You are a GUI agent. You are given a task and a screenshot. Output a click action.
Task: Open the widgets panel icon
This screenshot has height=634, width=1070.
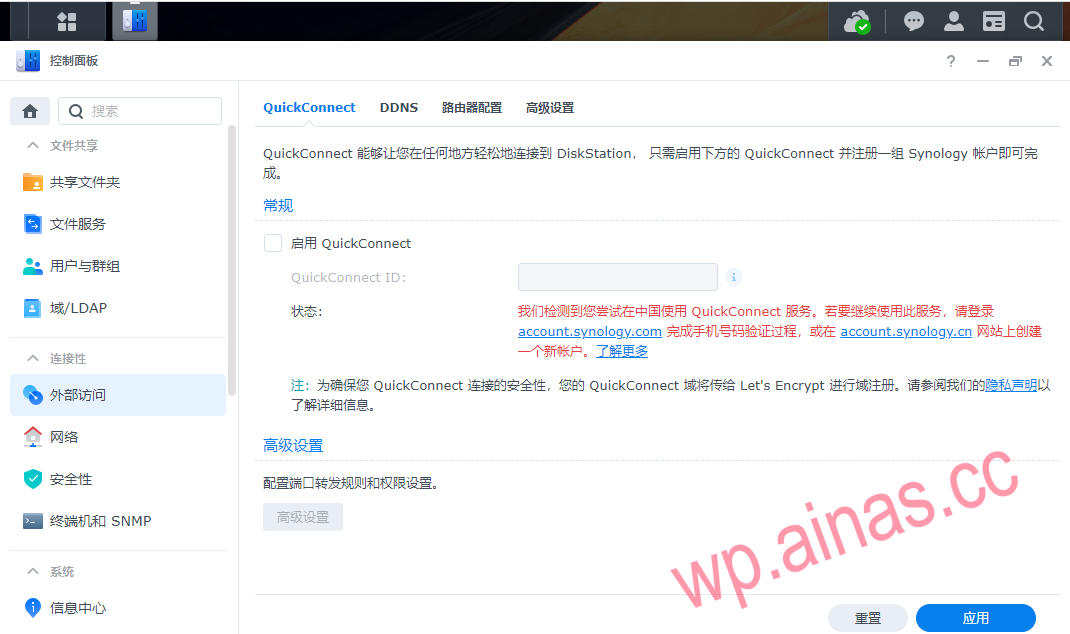994,21
